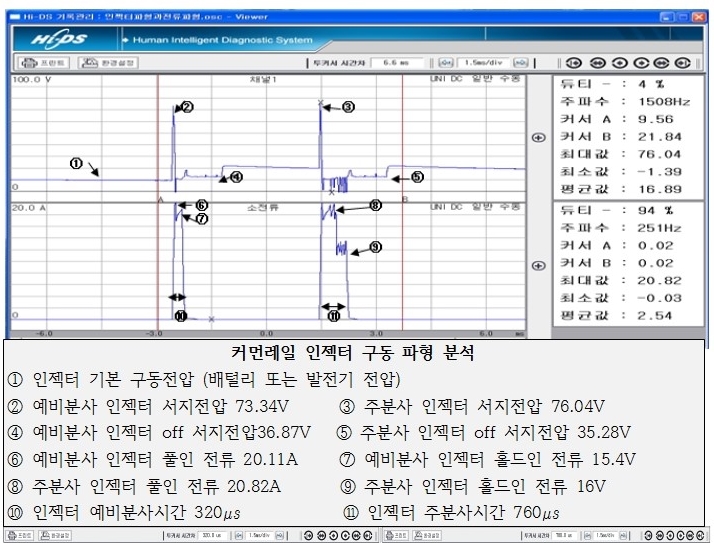Click the 투커서 시간차 field showing 6.6 ms
This screenshot has height=543, width=714.
pyautogui.click(x=397, y=62)
